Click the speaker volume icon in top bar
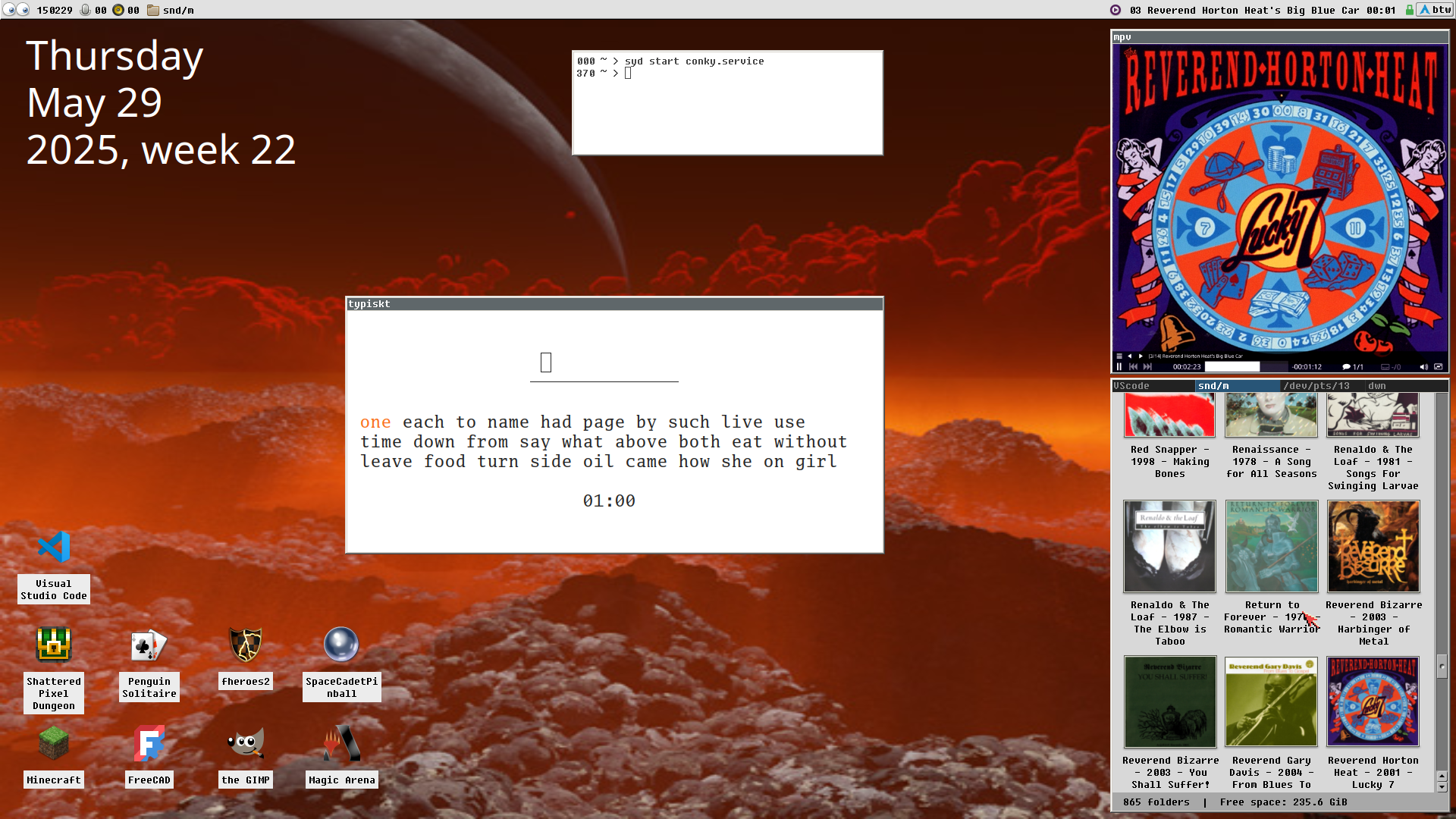Viewport: 1456px width, 819px height. click(118, 10)
